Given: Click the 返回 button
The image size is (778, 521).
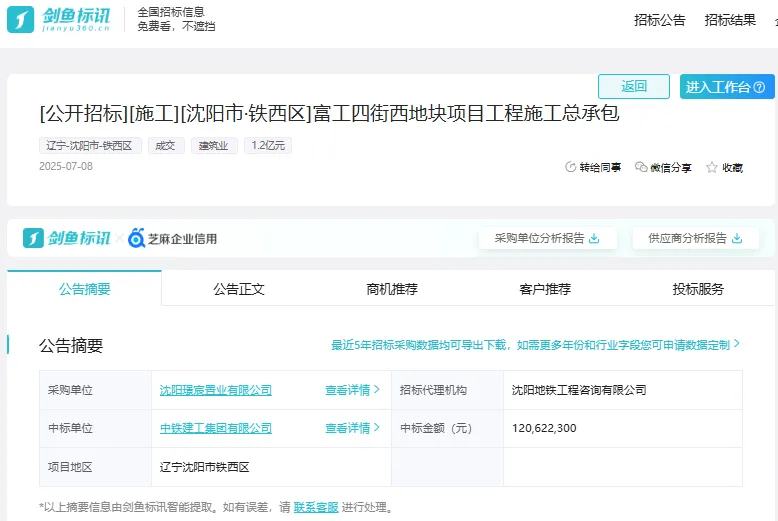Looking at the screenshot, I should coord(634,86).
